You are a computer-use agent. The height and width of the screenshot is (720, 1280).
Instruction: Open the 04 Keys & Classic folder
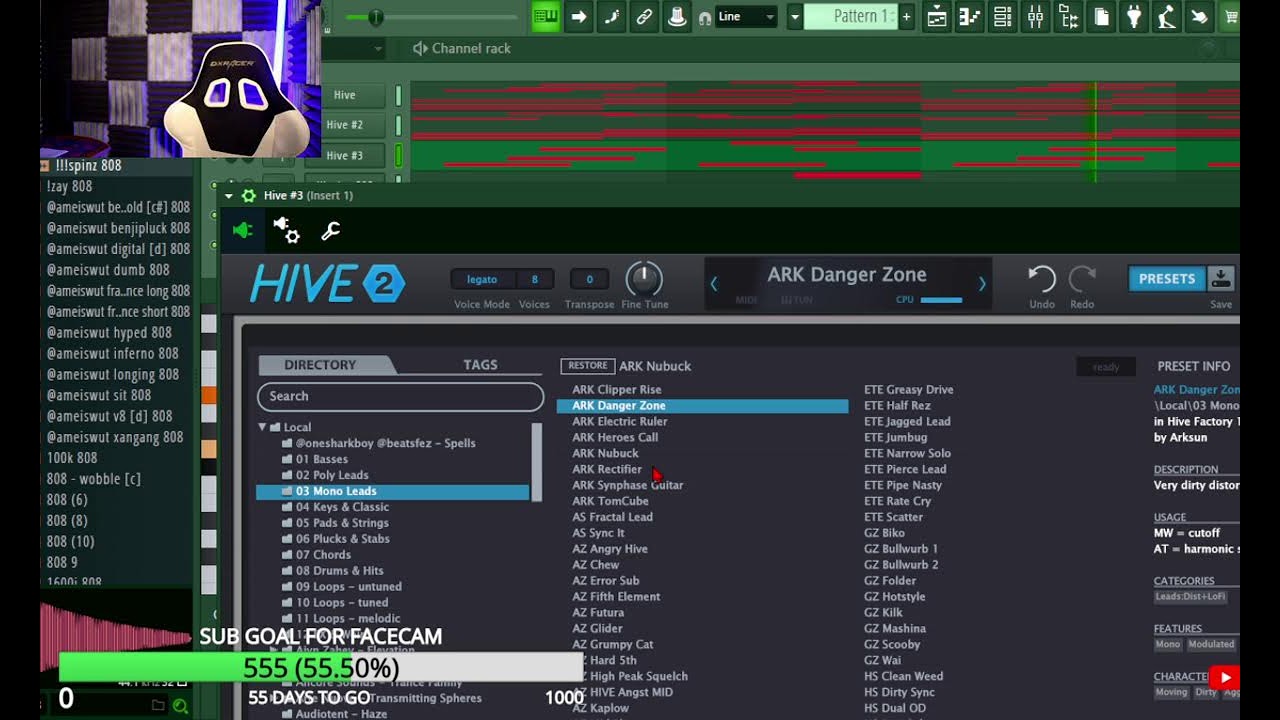[x=342, y=507]
